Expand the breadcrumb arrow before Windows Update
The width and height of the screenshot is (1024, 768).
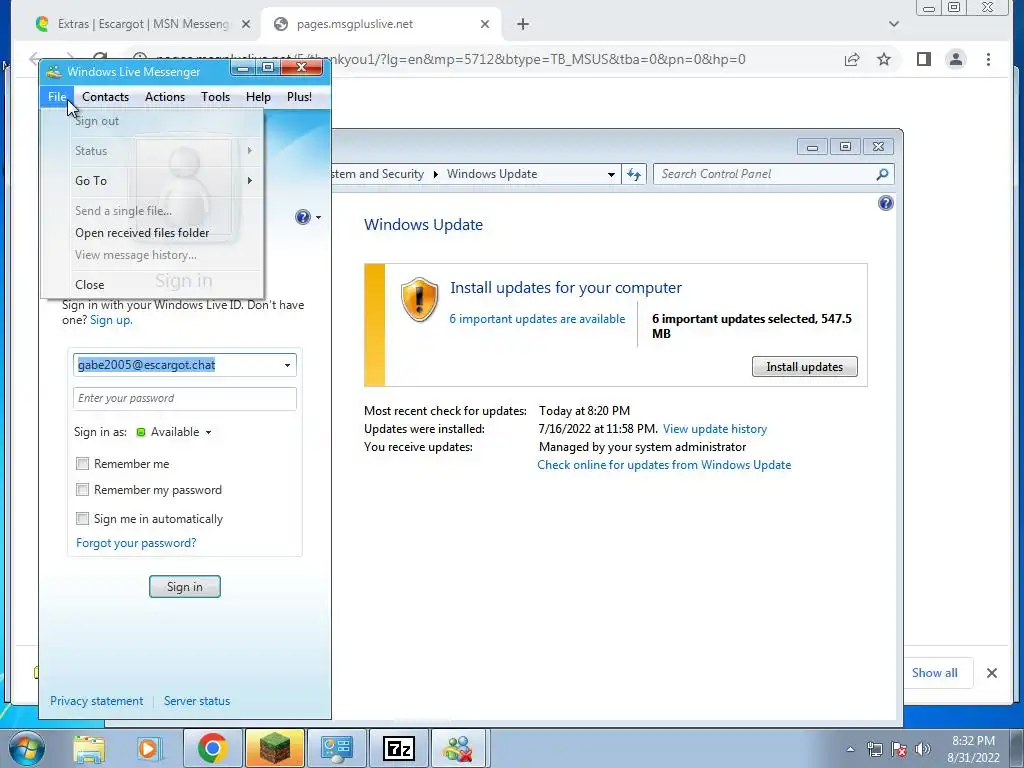pyautogui.click(x=436, y=174)
